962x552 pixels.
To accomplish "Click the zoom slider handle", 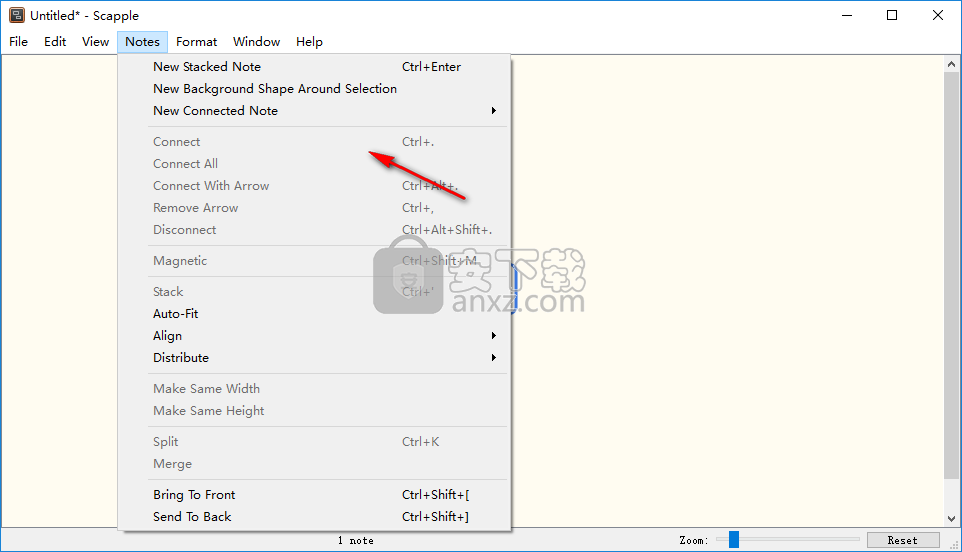I will pos(734,540).
